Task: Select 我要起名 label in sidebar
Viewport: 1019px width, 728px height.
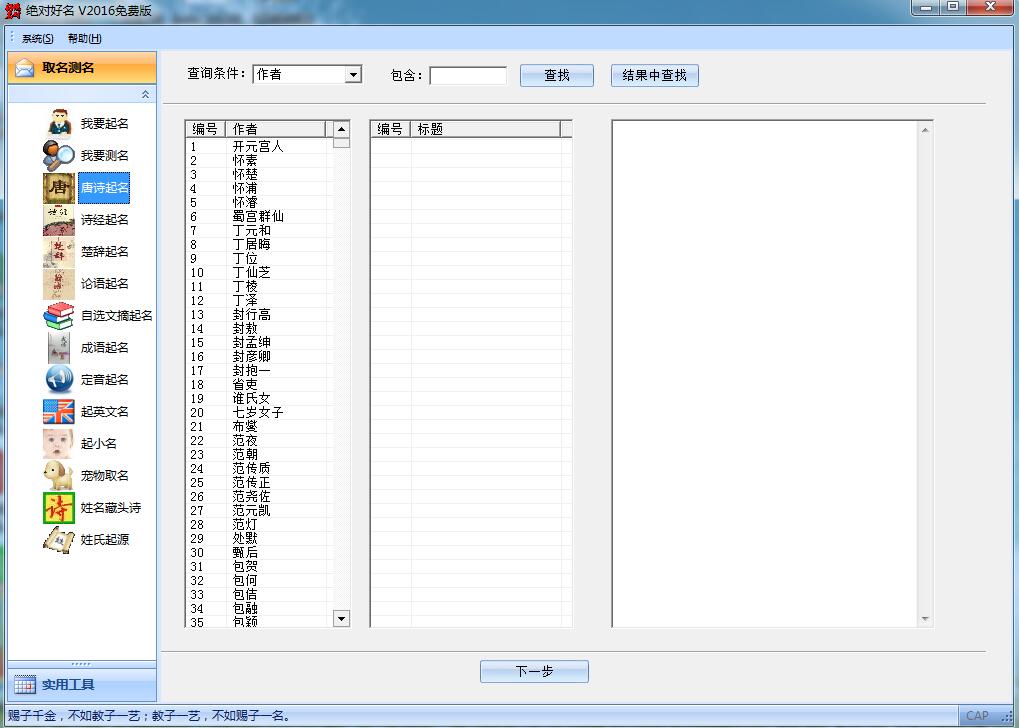Action: (105, 124)
